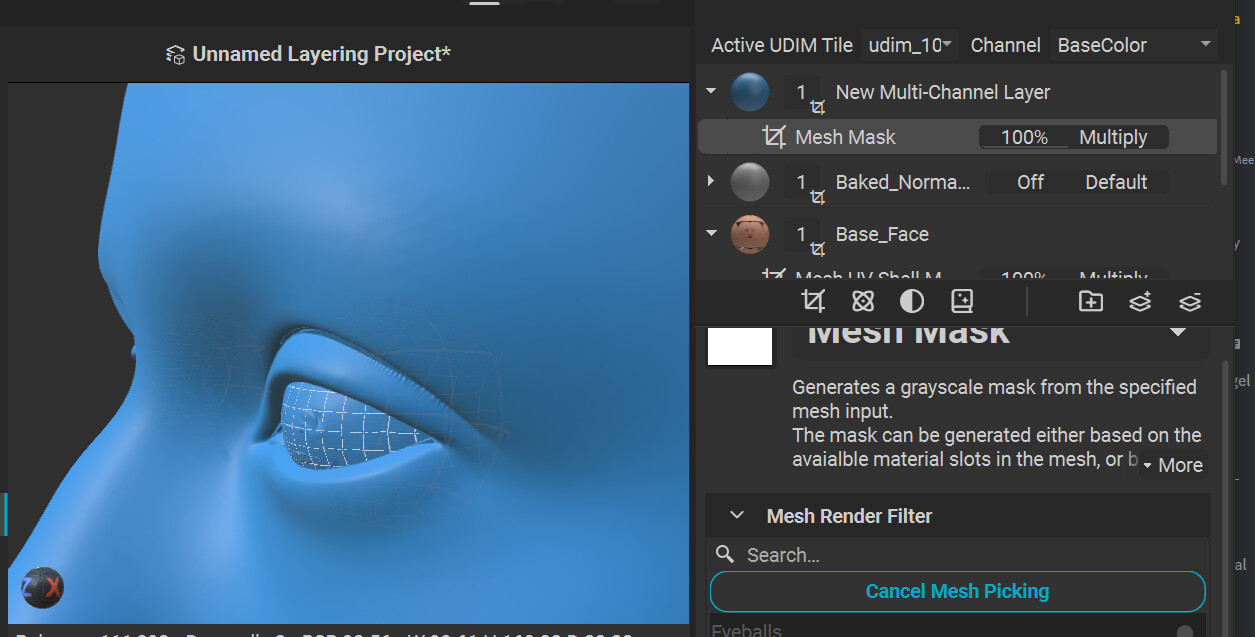The image size is (1255, 637).
Task: Click Cancel Mesh Picking button
Action: 957,591
